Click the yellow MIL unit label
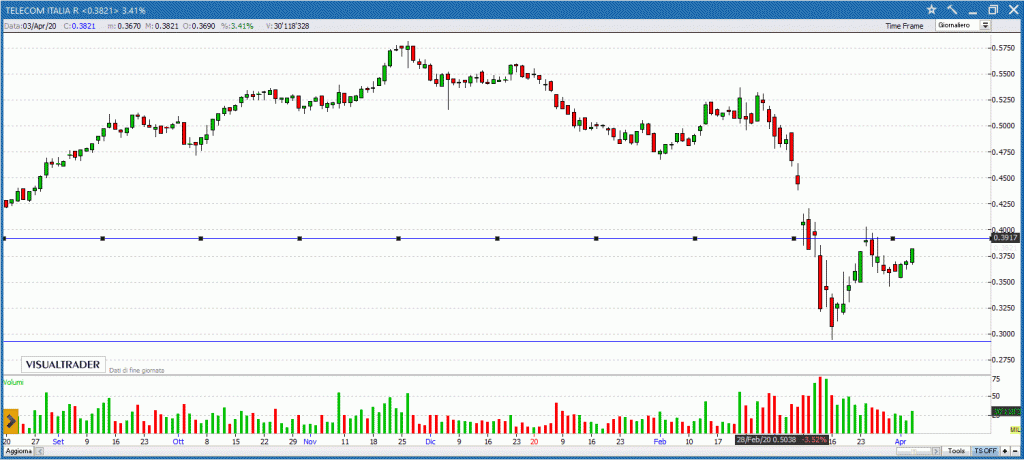 coord(1015,429)
